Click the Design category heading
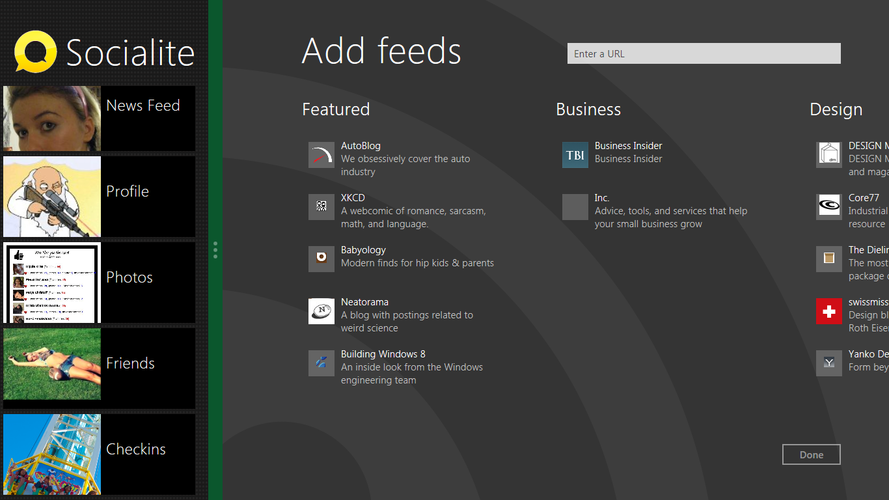The image size is (889, 500). [836, 109]
